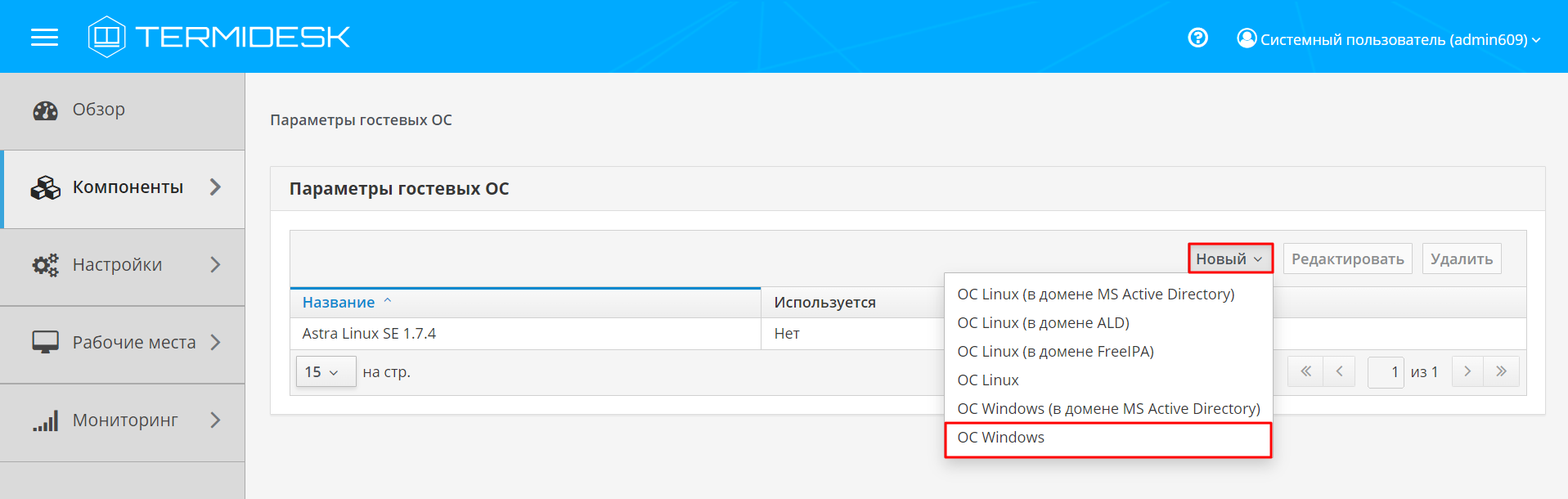Click the Компоненты cubes icon
This screenshot has width=1568, height=499.
point(45,187)
